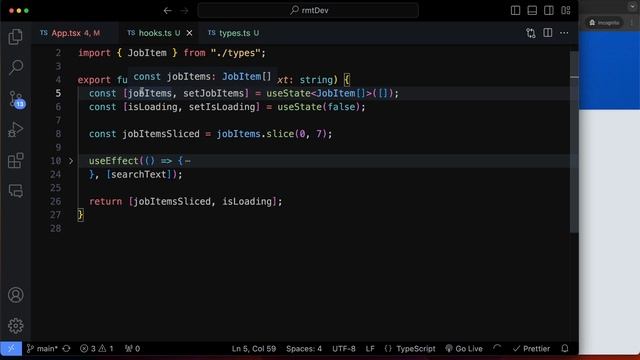Click the ports forwarded indicator showing 0

tap(133, 349)
